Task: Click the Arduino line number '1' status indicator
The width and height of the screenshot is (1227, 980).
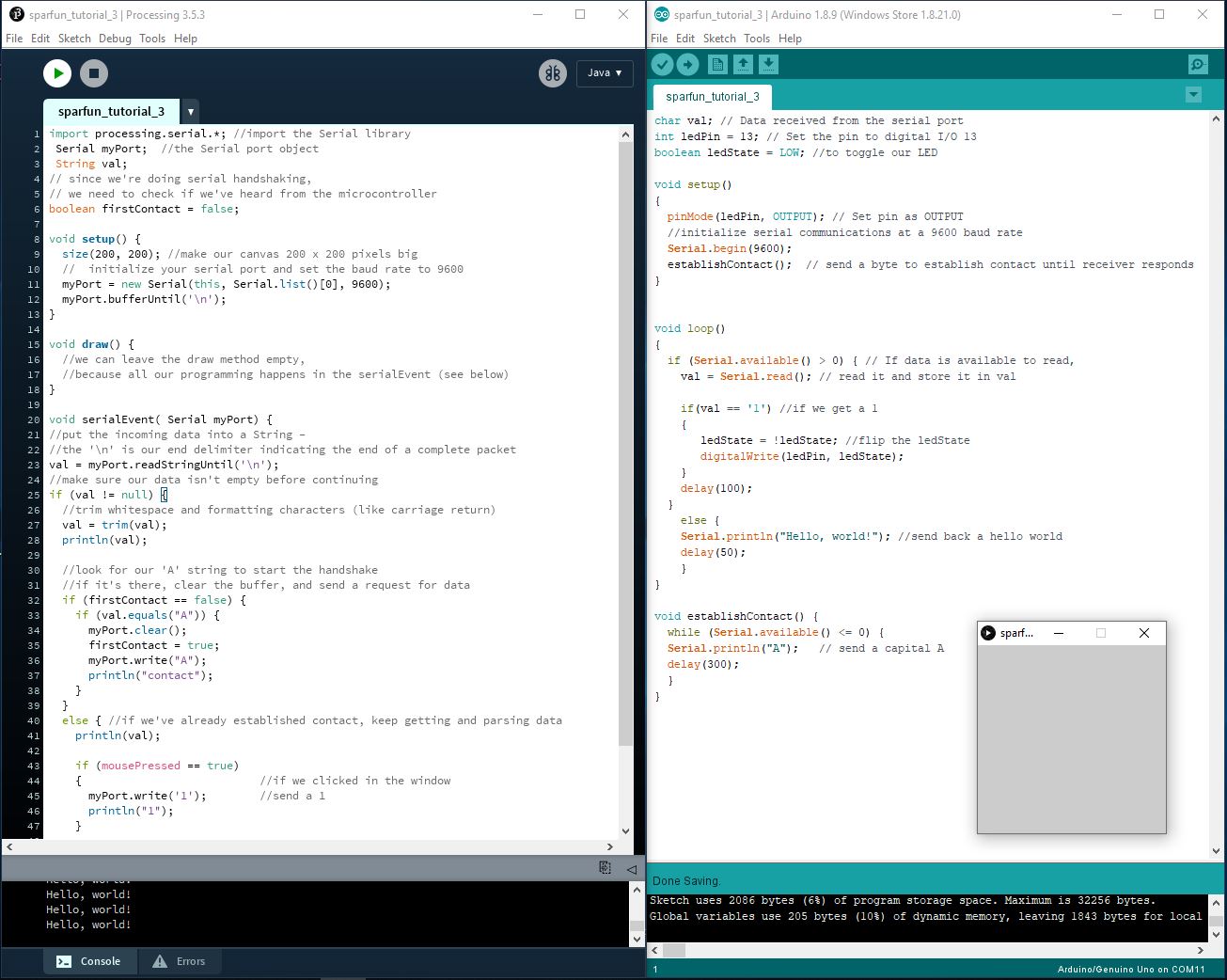Action: click(x=655, y=970)
